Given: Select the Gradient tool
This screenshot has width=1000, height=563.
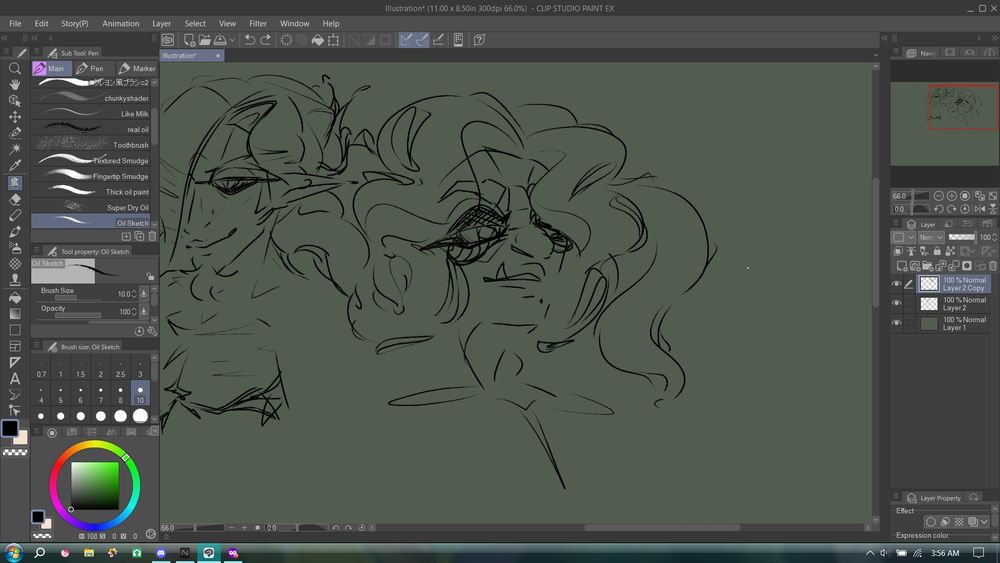Looking at the screenshot, I should point(15,314).
